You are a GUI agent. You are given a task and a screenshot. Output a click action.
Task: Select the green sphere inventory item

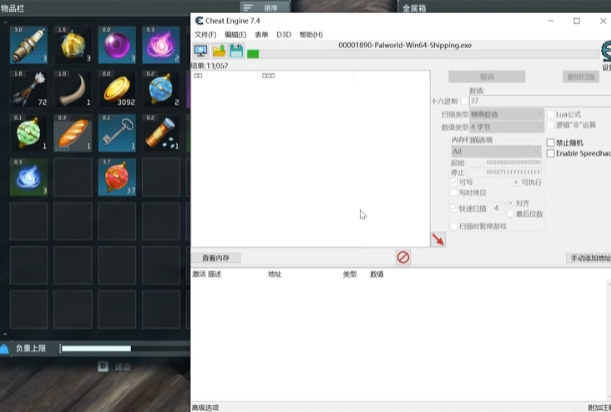[x=29, y=133]
